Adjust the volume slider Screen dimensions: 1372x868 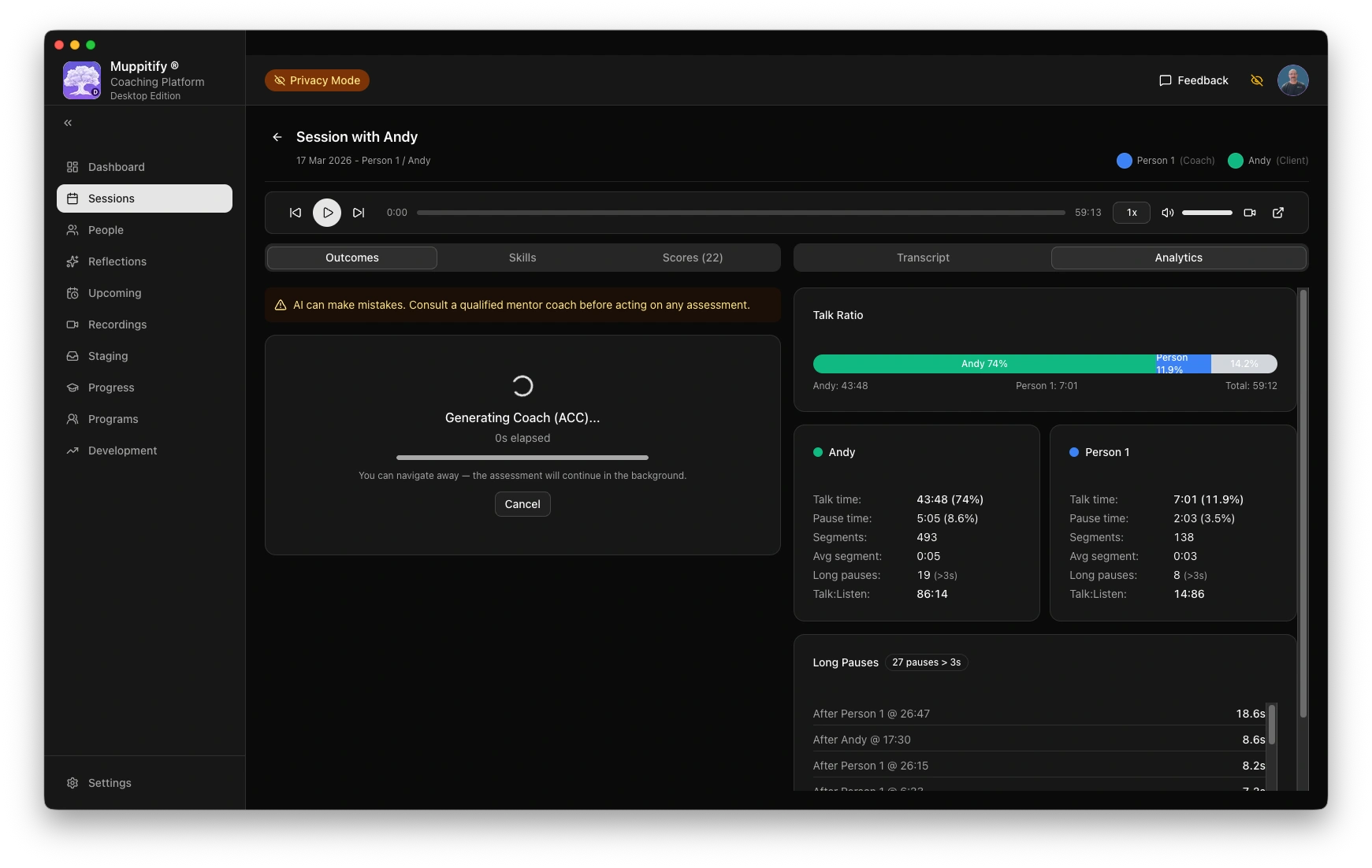click(1207, 213)
